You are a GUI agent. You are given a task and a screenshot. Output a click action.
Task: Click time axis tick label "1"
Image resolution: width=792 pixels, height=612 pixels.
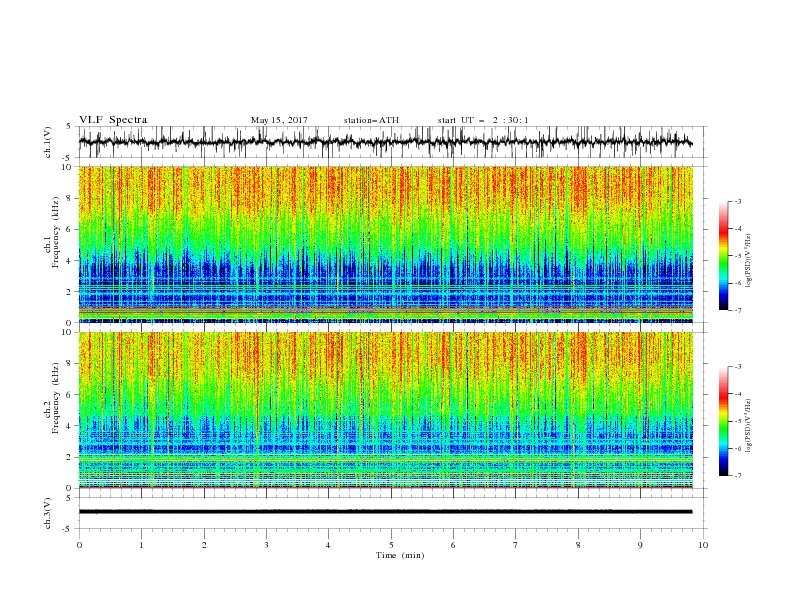click(x=141, y=545)
